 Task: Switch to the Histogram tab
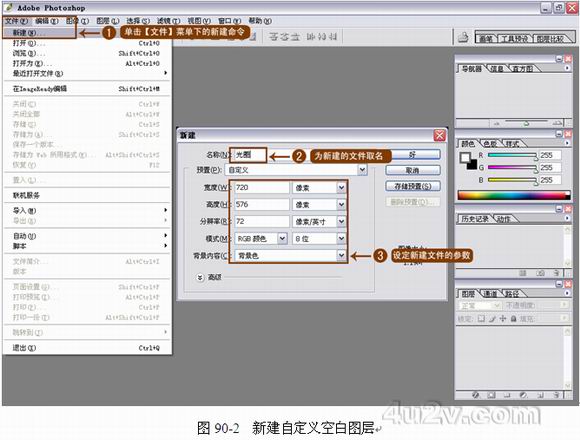coord(522,69)
